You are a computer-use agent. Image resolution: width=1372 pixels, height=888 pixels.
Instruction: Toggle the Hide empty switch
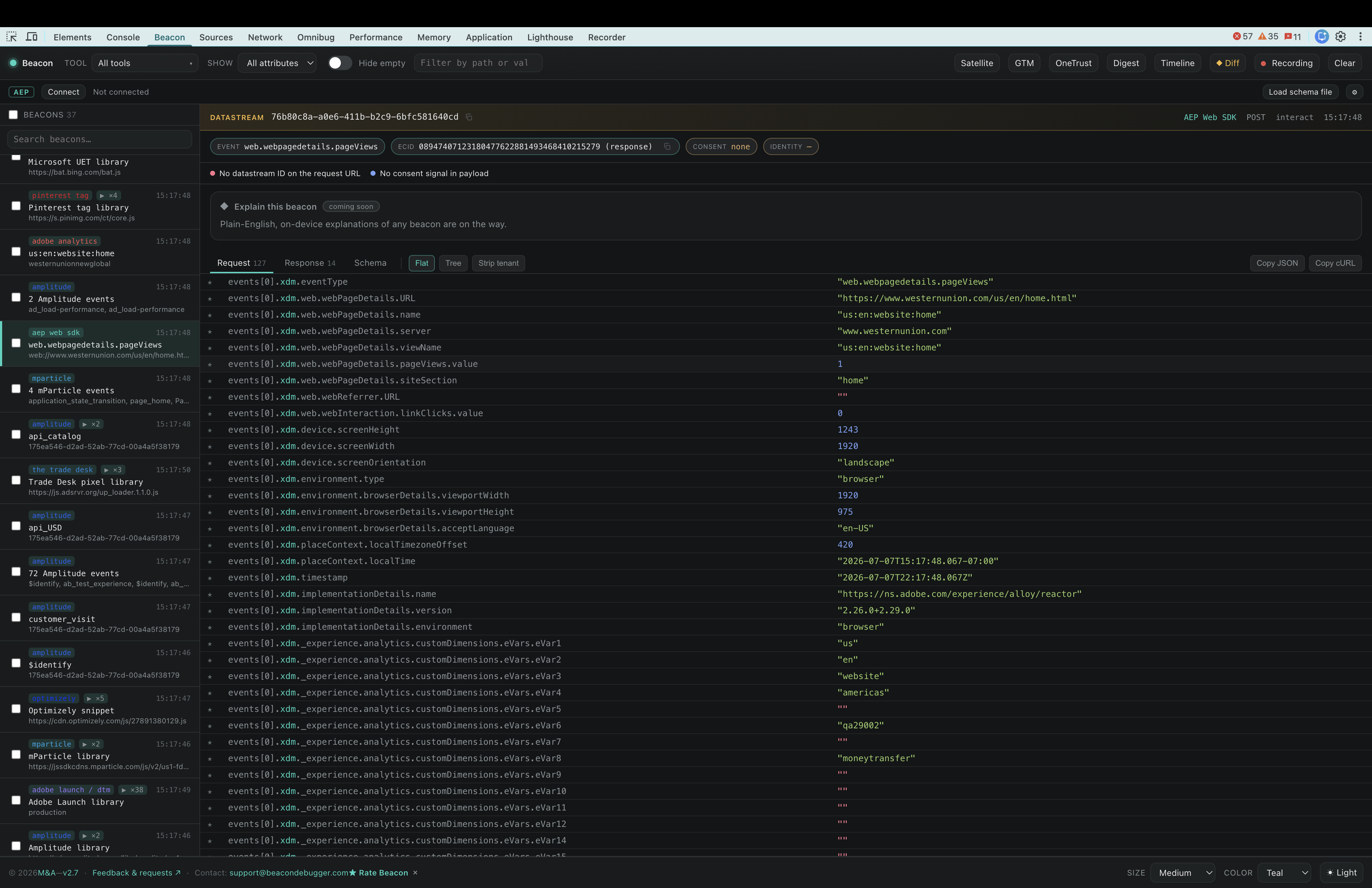pyautogui.click(x=339, y=63)
